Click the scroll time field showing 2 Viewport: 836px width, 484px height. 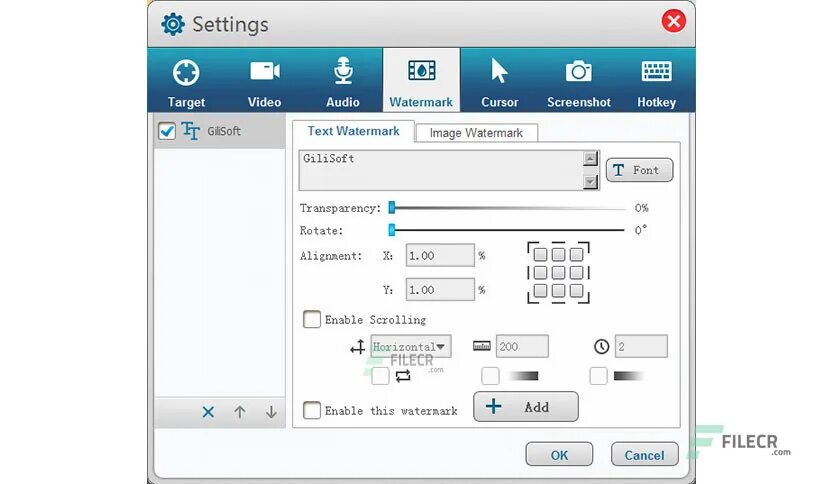coord(641,346)
